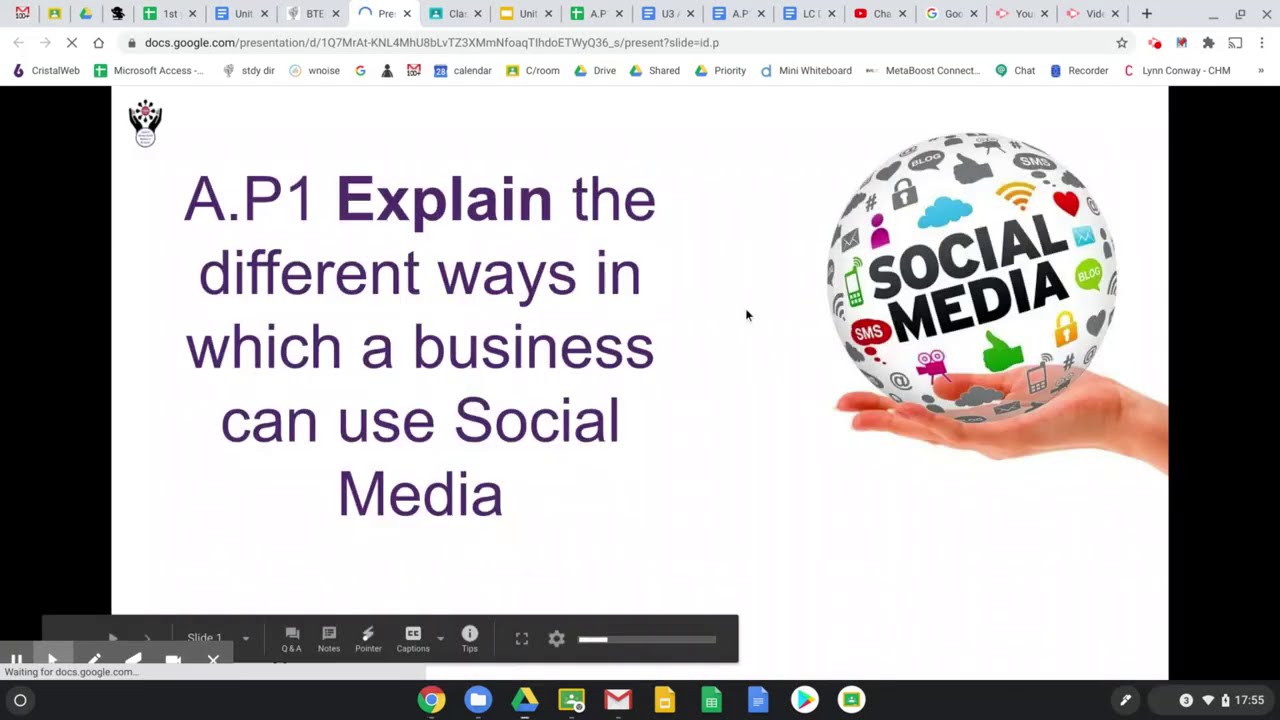Viewport: 1280px width, 720px height.
Task: Activate the laser Pointer tool
Action: tap(368, 639)
